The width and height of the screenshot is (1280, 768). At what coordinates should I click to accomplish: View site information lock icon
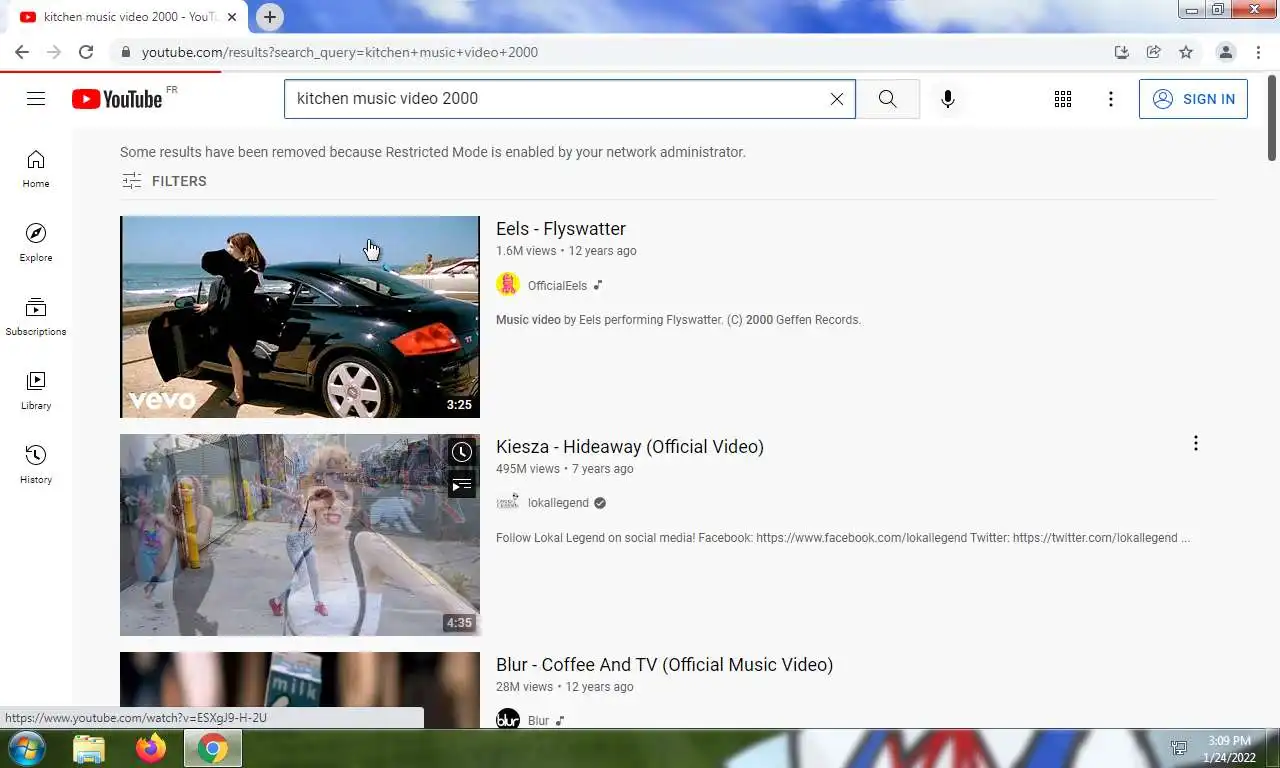[125, 52]
